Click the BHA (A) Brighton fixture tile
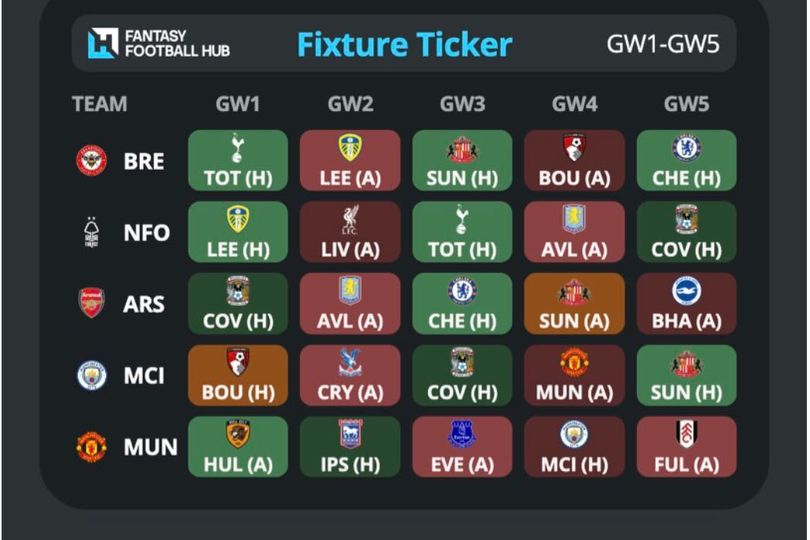Viewport: 810px width, 540px height. [x=686, y=303]
